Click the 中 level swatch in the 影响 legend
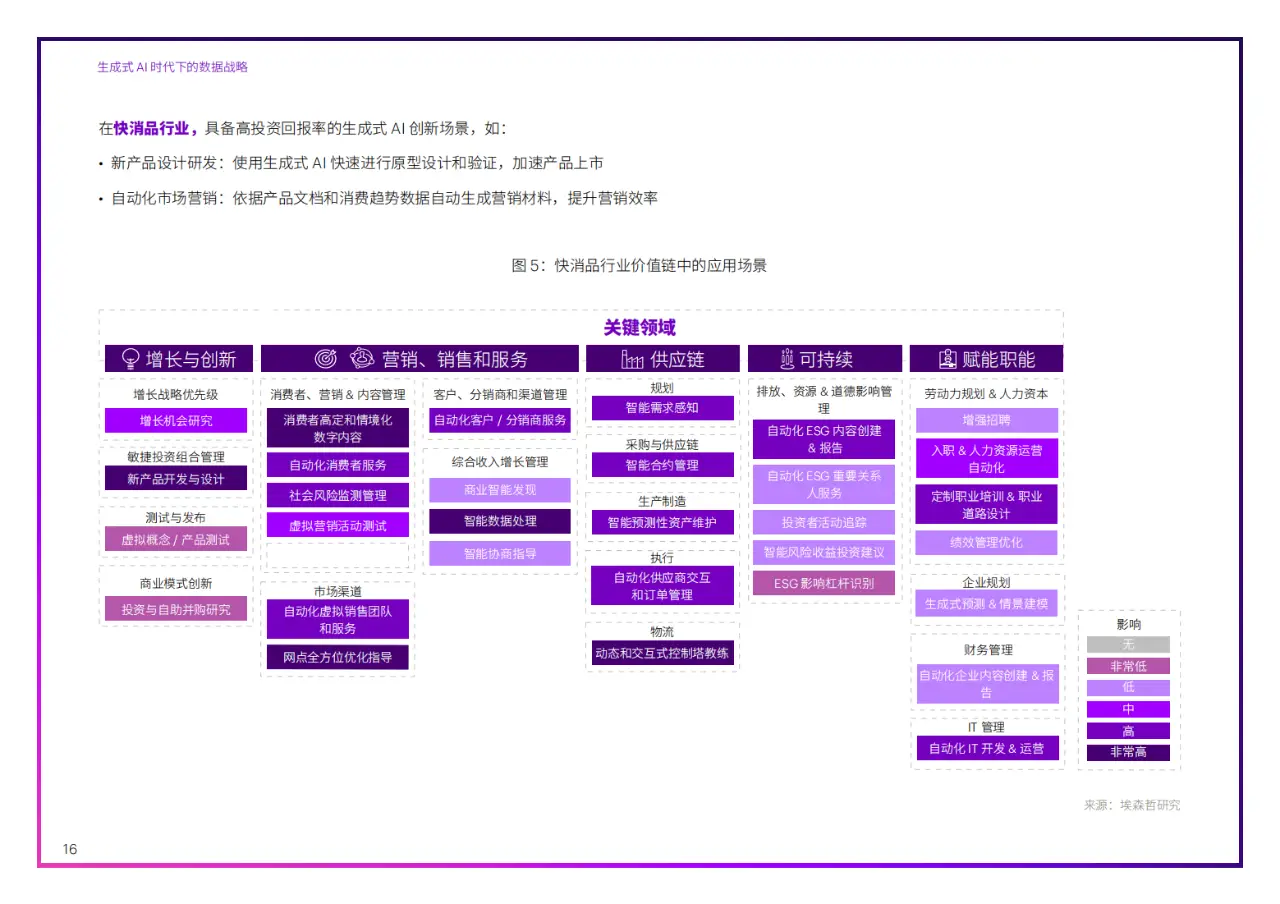The width and height of the screenshot is (1280, 904). (1128, 709)
